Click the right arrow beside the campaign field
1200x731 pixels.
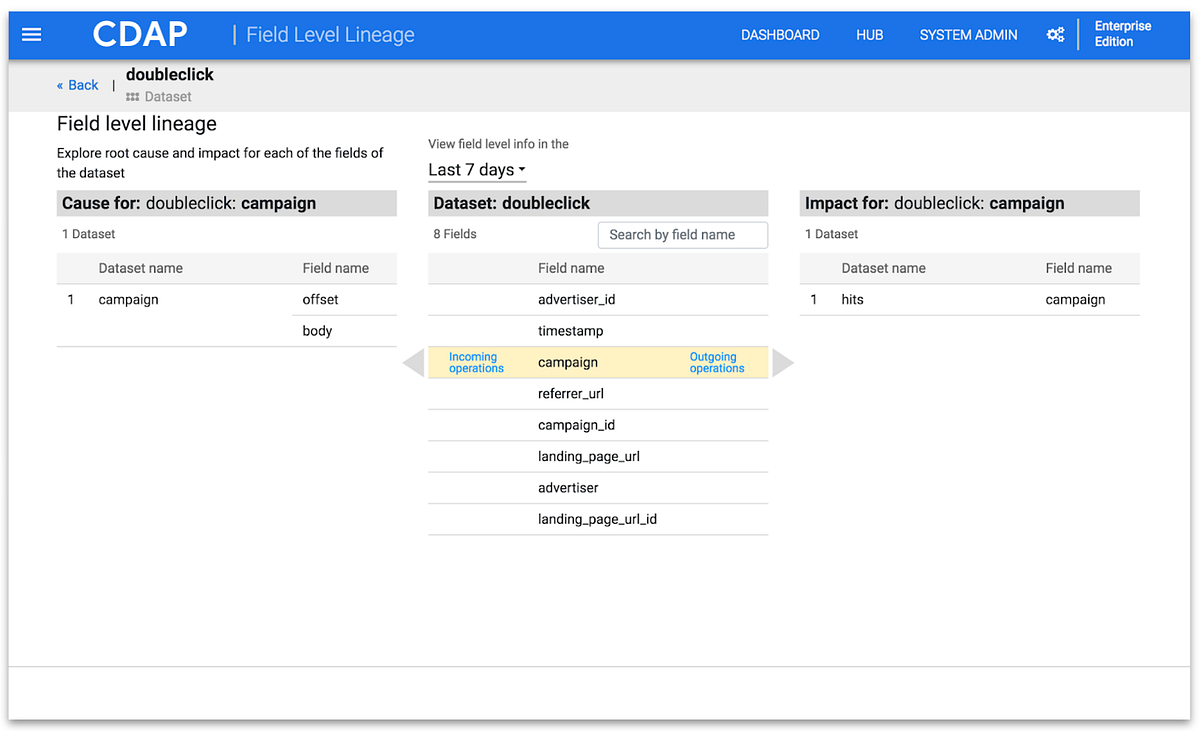click(783, 362)
